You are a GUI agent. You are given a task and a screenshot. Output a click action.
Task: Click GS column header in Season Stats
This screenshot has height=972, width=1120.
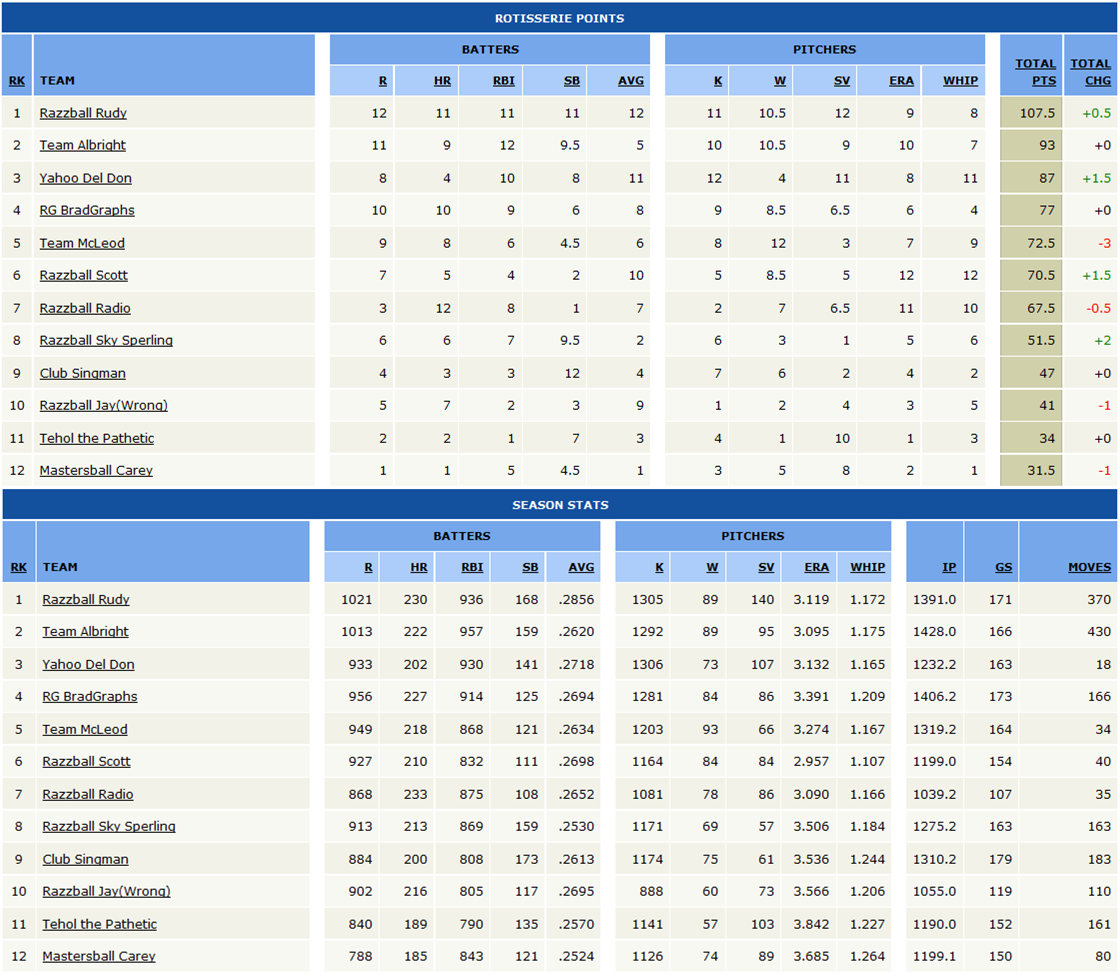point(1003,567)
